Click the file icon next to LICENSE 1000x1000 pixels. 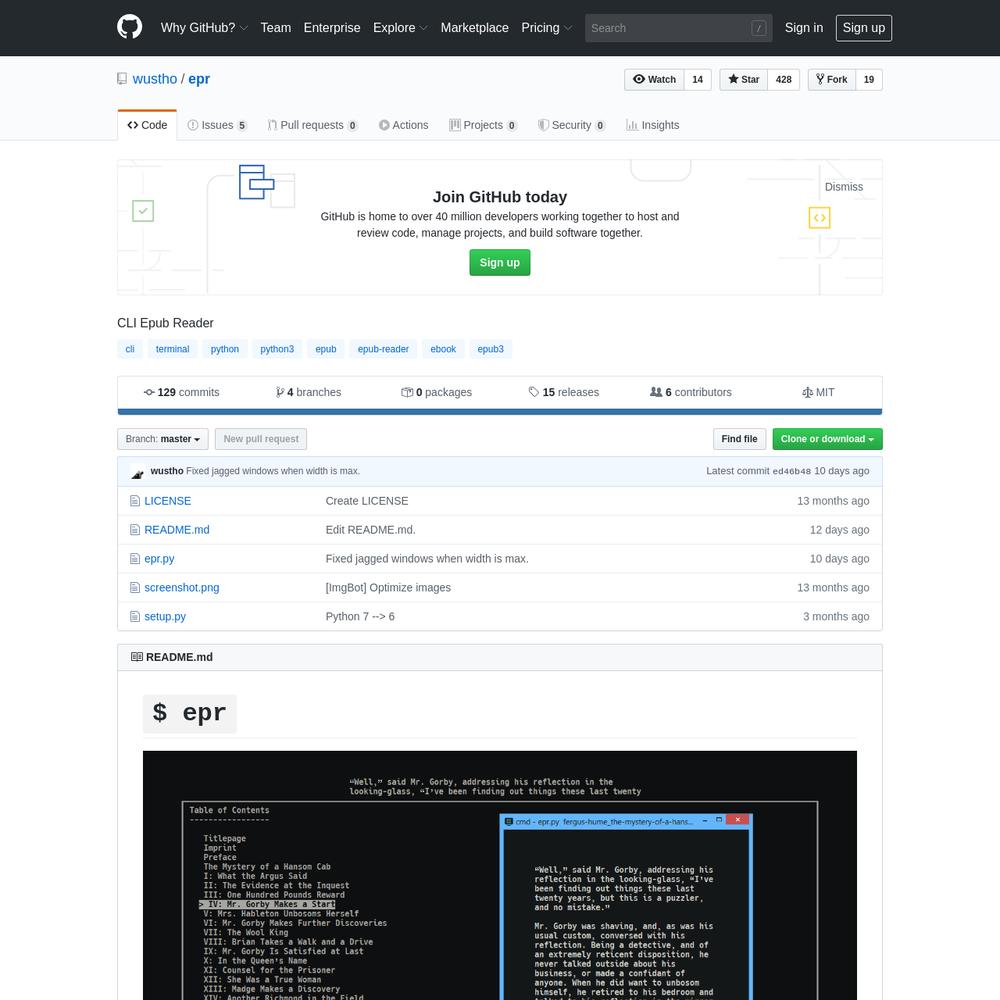[135, 501]
